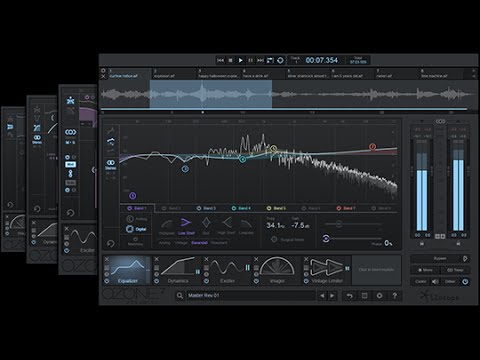The width and height of the screenshot is (480, 360).
Task: Toggle Band 4 power circle
Action: point(234,208)
